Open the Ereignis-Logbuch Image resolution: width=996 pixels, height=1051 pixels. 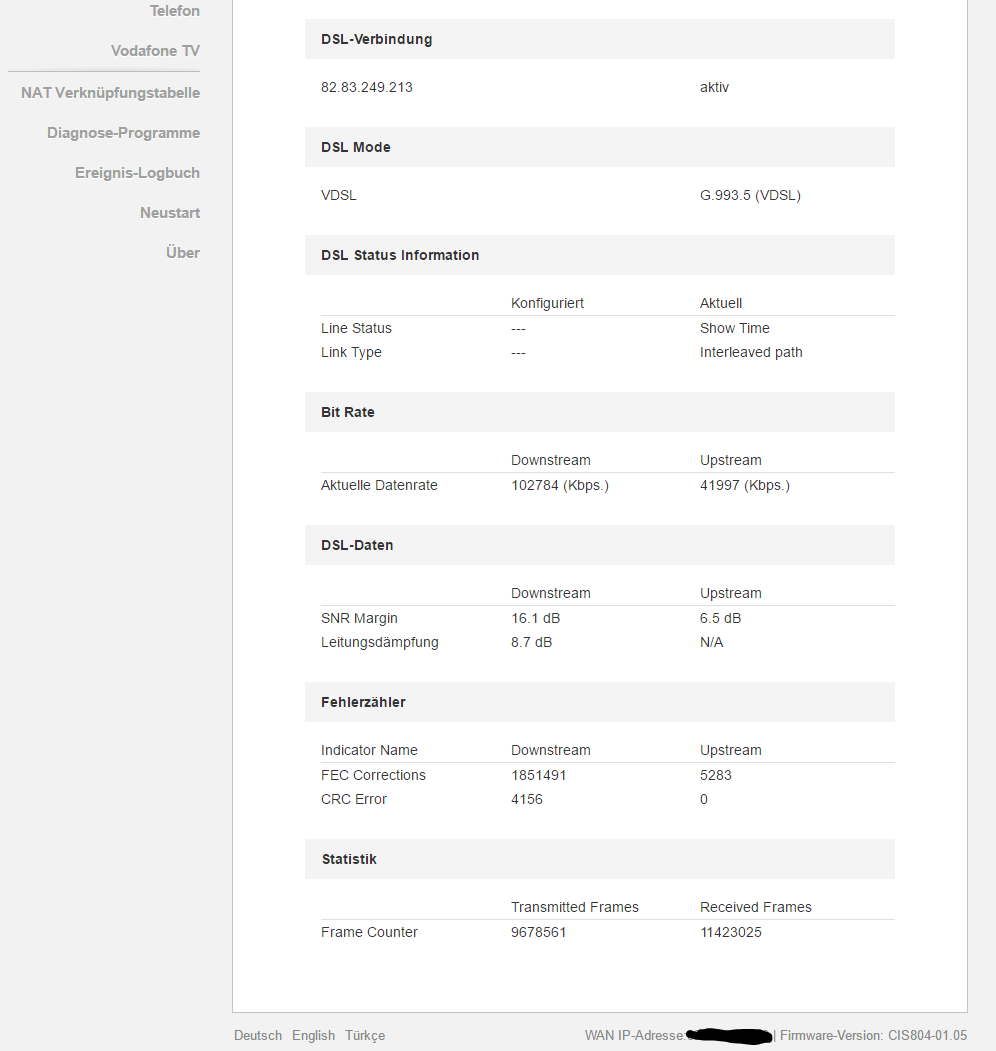click(137, 173)
